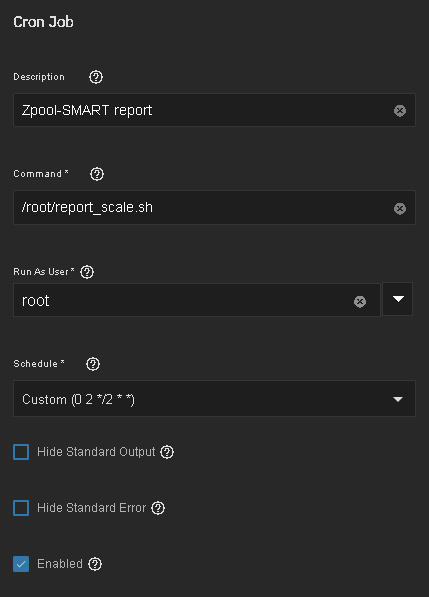Open help icon beside Hide Standard Output
429x597 pixels.
click(167, 452)
